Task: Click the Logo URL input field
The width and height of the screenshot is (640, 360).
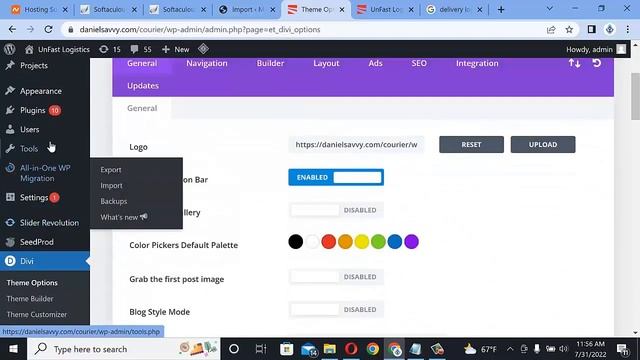Action: (x=356, y=144)
